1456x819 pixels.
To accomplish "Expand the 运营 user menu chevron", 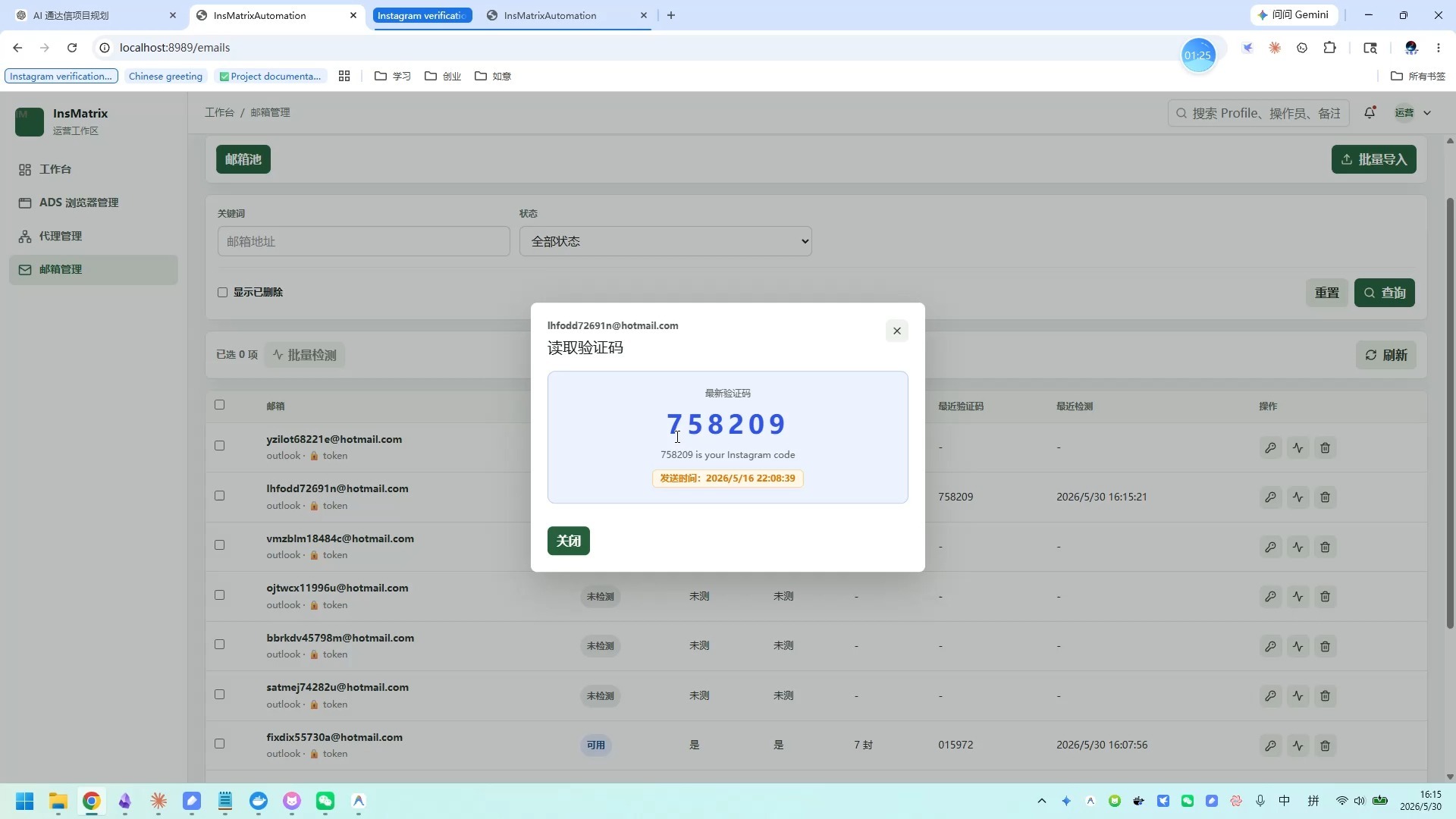I will (1427, 113).
